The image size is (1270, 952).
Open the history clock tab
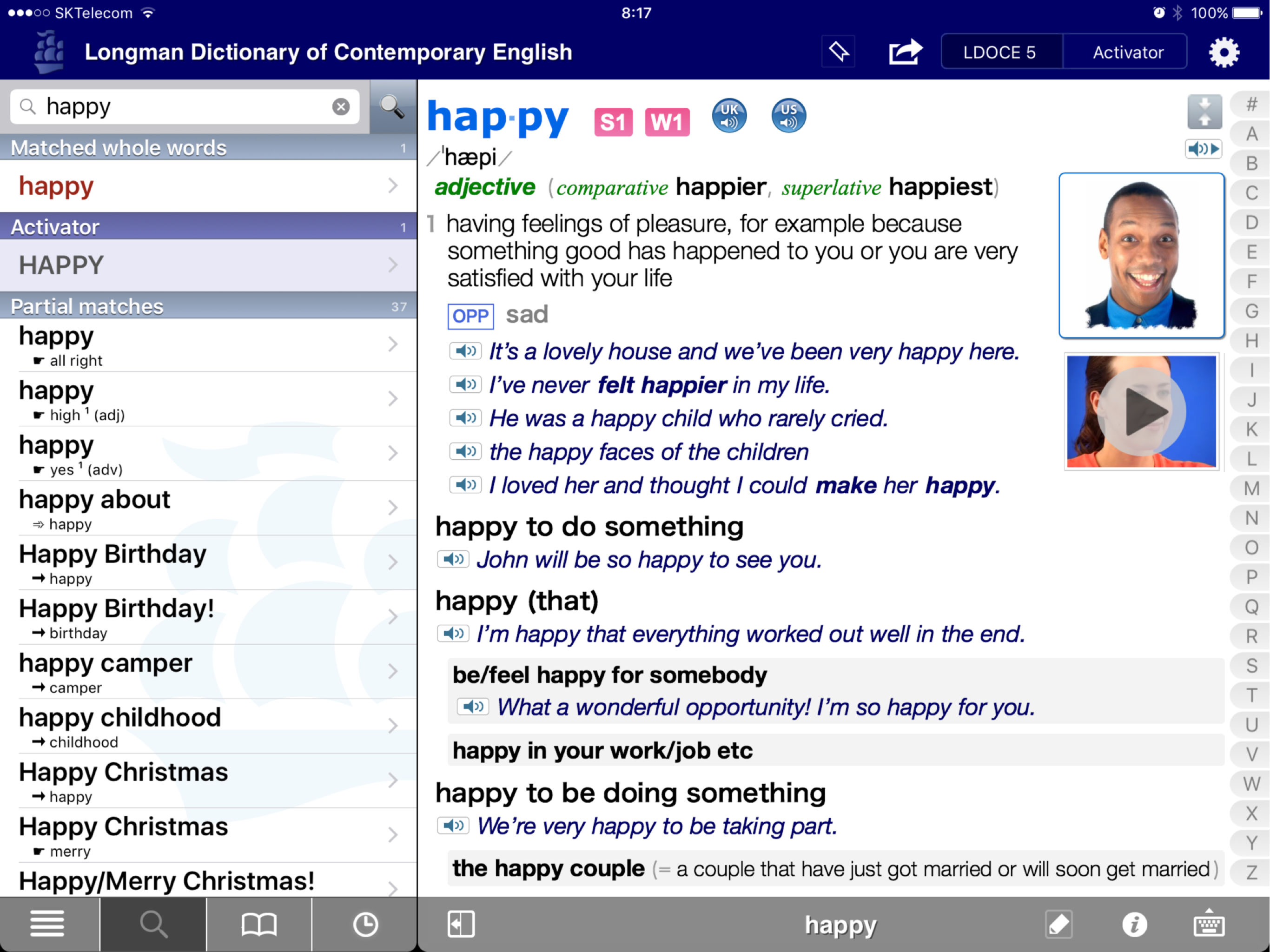click(365, 925)
